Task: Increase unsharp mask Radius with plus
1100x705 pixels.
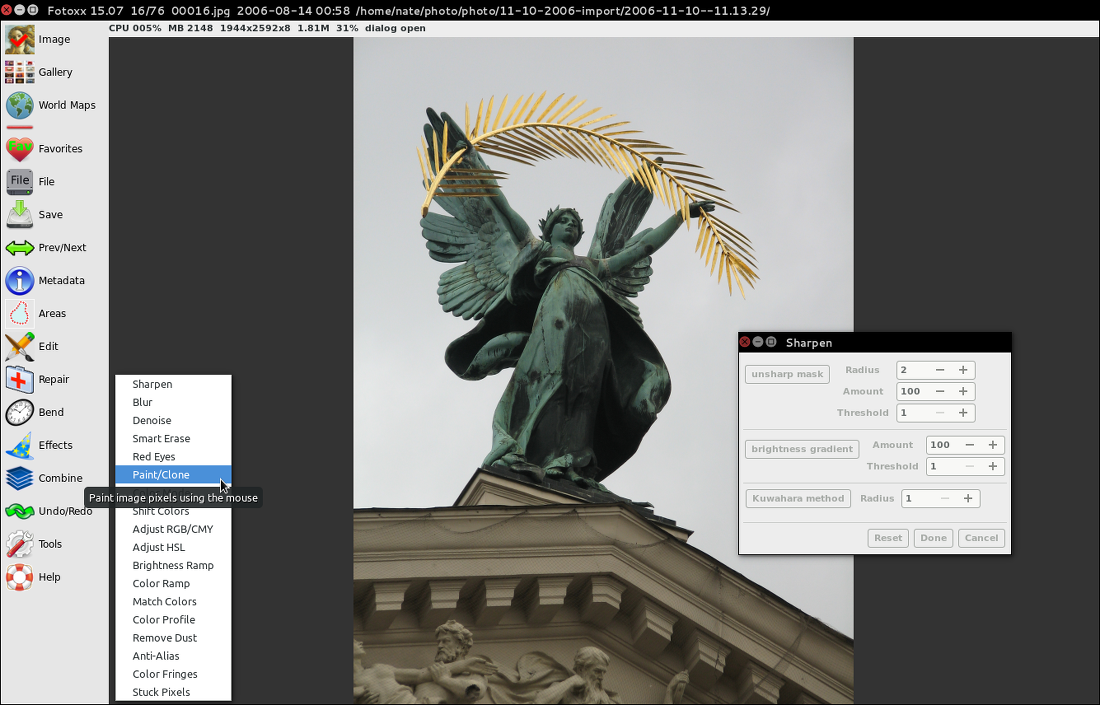Action: [x=963, y=370]
